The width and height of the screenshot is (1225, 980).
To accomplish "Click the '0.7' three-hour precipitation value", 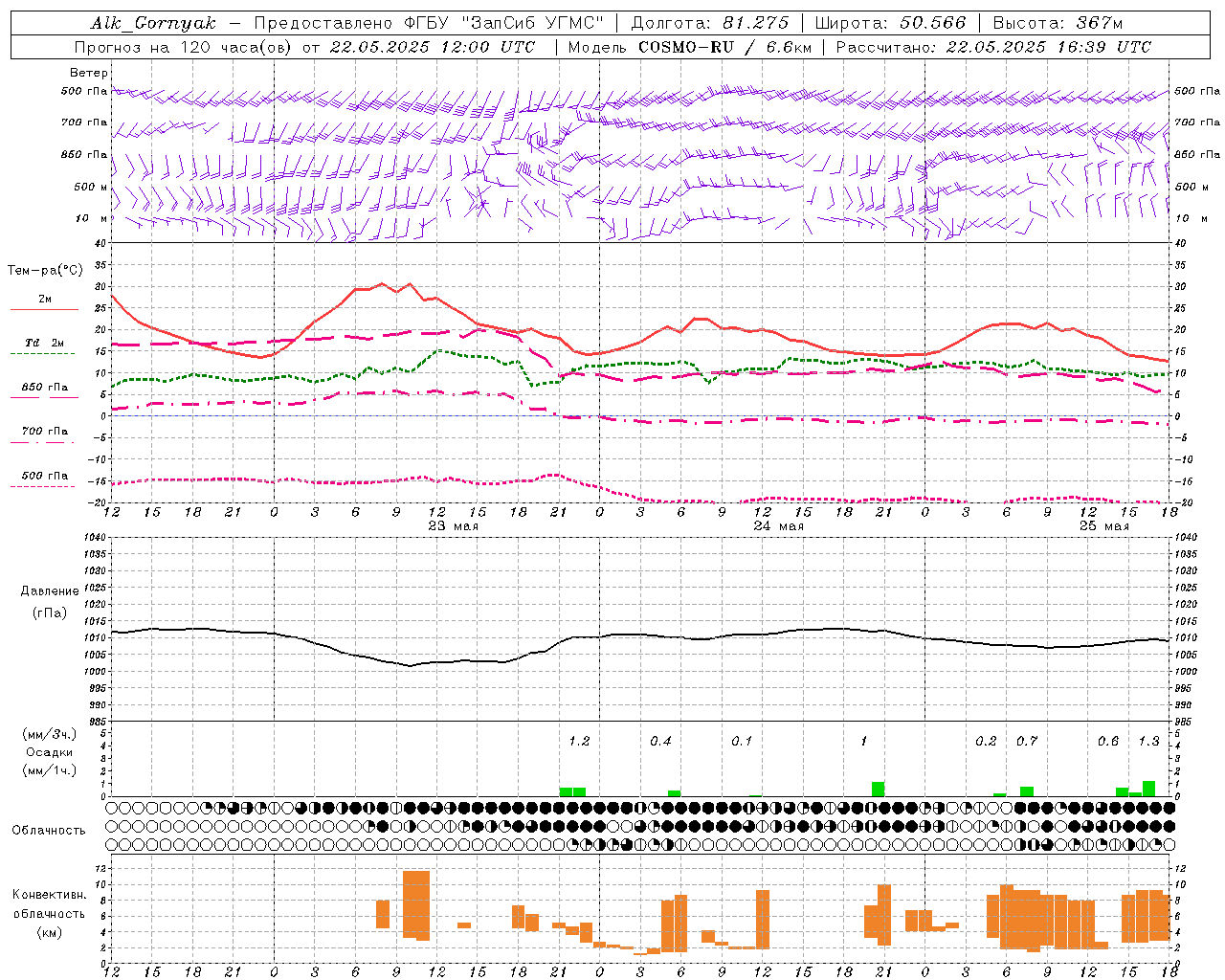I will (x=1027, y=742).
